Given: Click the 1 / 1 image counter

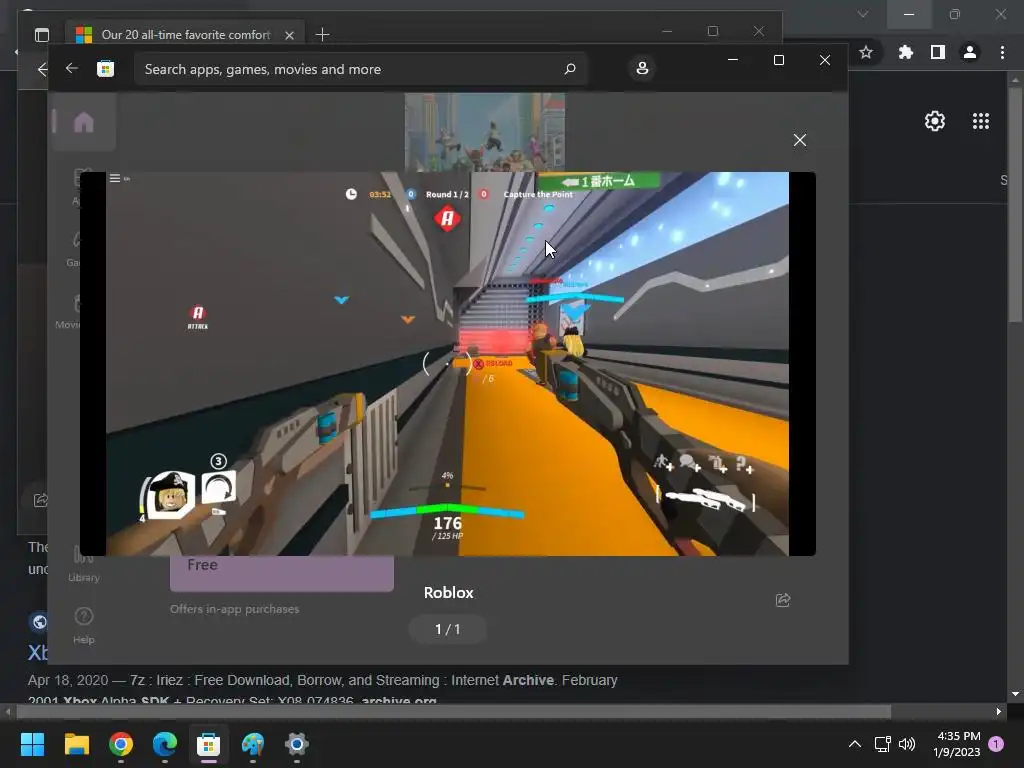Looking at the screenshot, I should (x=447, y=629).
